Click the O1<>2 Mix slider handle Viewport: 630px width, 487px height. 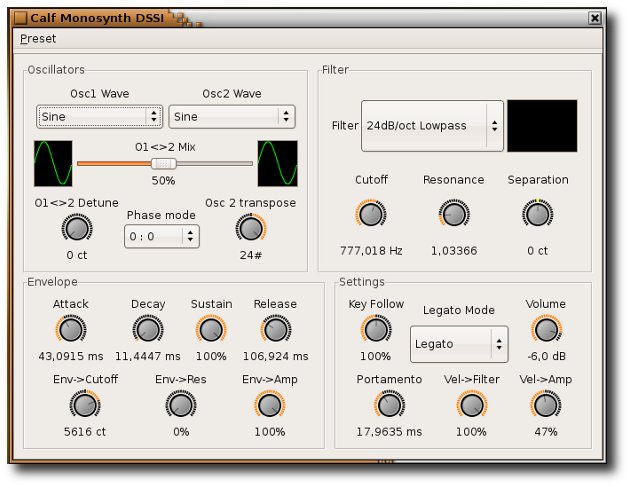(162, 163)
